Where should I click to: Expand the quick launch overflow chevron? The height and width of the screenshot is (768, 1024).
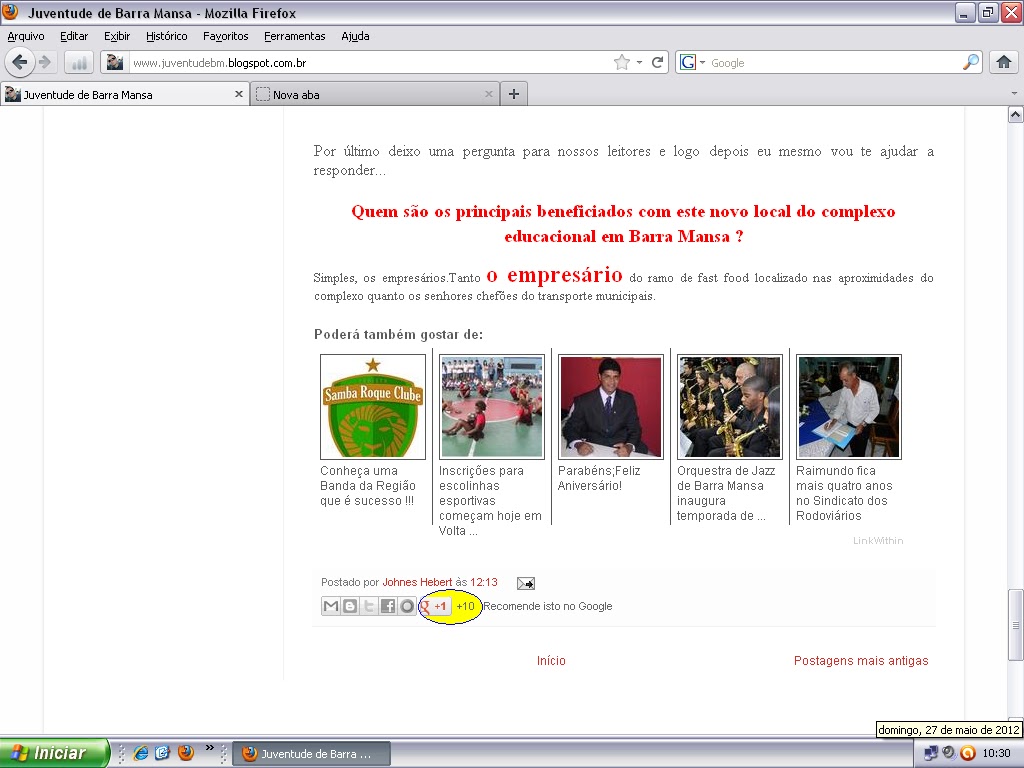click(209, 748)
